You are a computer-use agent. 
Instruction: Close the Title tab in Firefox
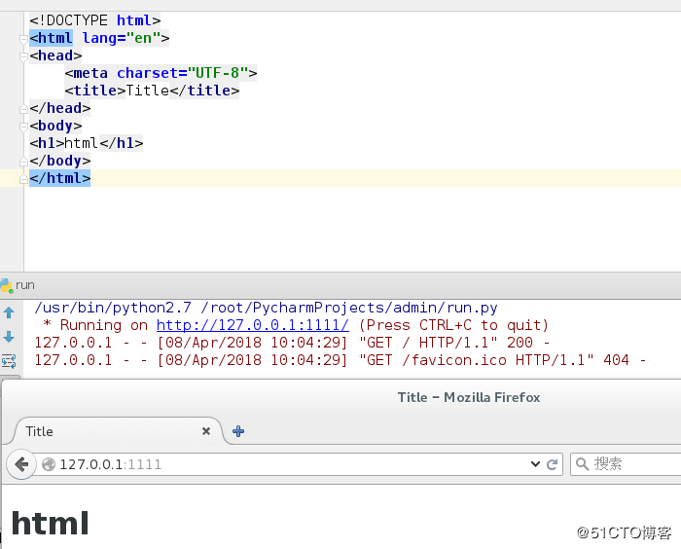206,431
